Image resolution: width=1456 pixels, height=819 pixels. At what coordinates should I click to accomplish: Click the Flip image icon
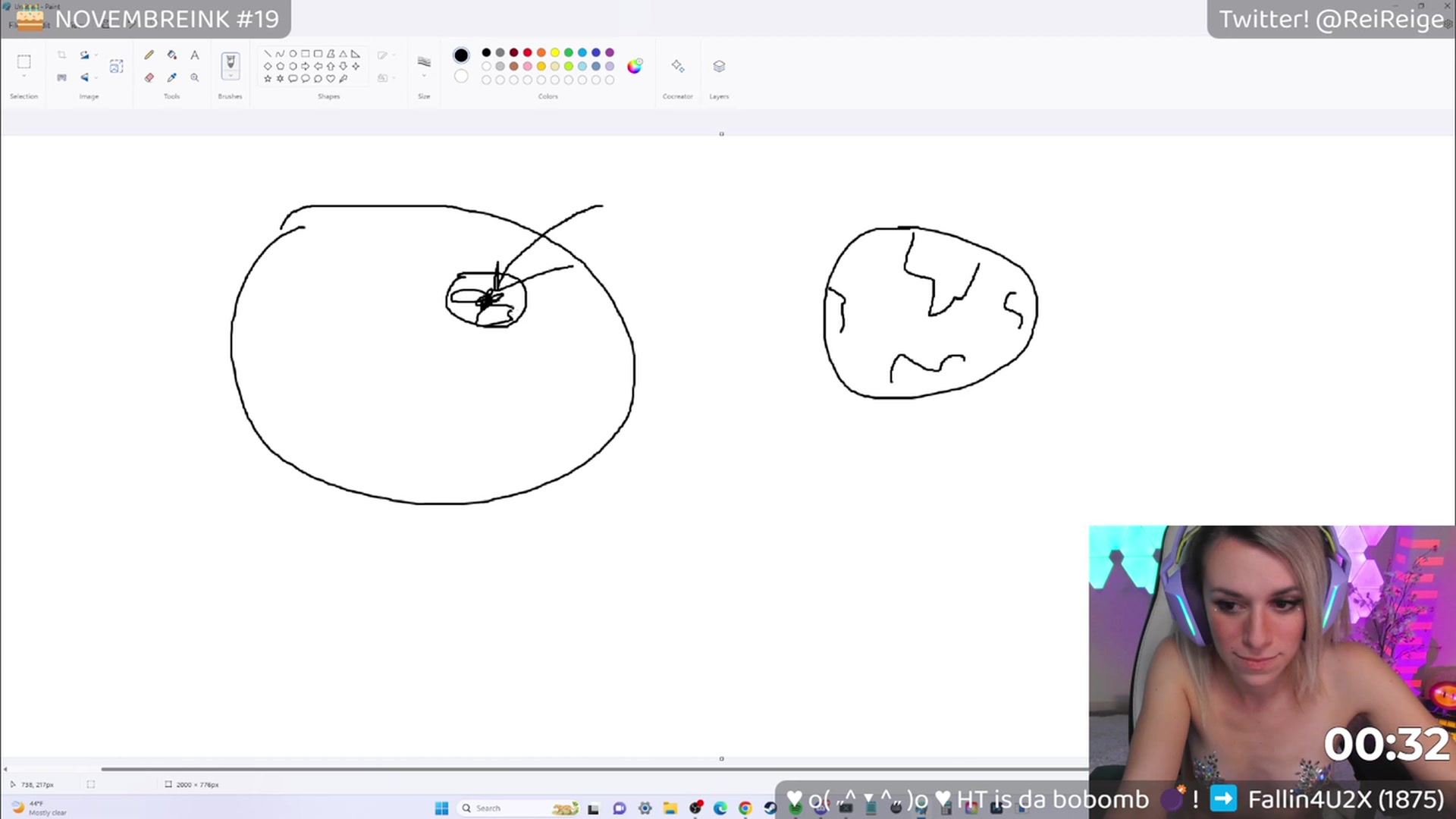[x=84, y=77]
